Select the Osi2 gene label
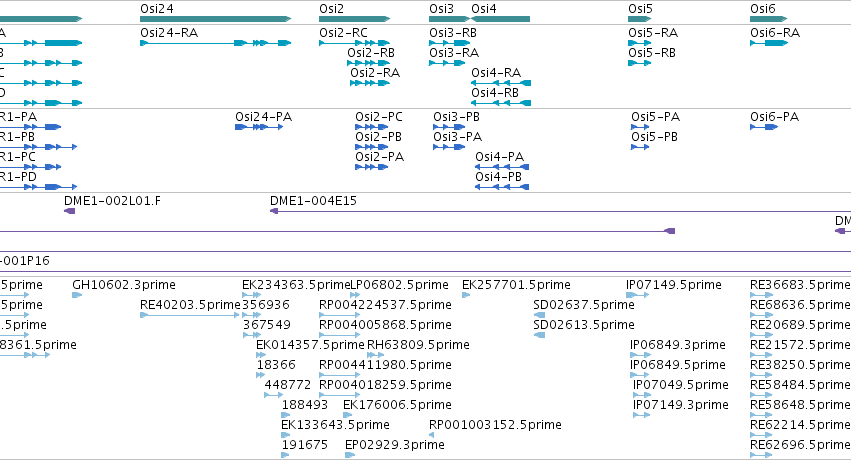This screenshot has height=460, width=851. (x=331, y=9)
